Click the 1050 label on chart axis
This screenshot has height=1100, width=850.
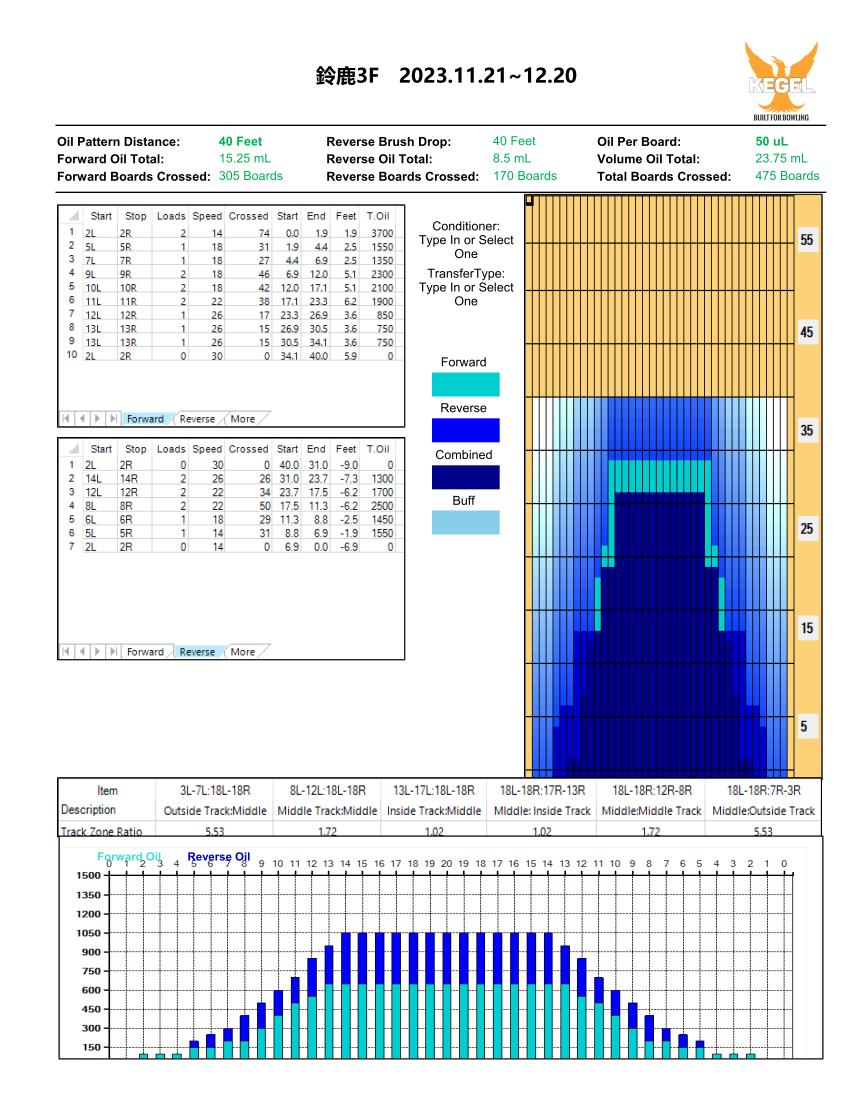point(89,933)
